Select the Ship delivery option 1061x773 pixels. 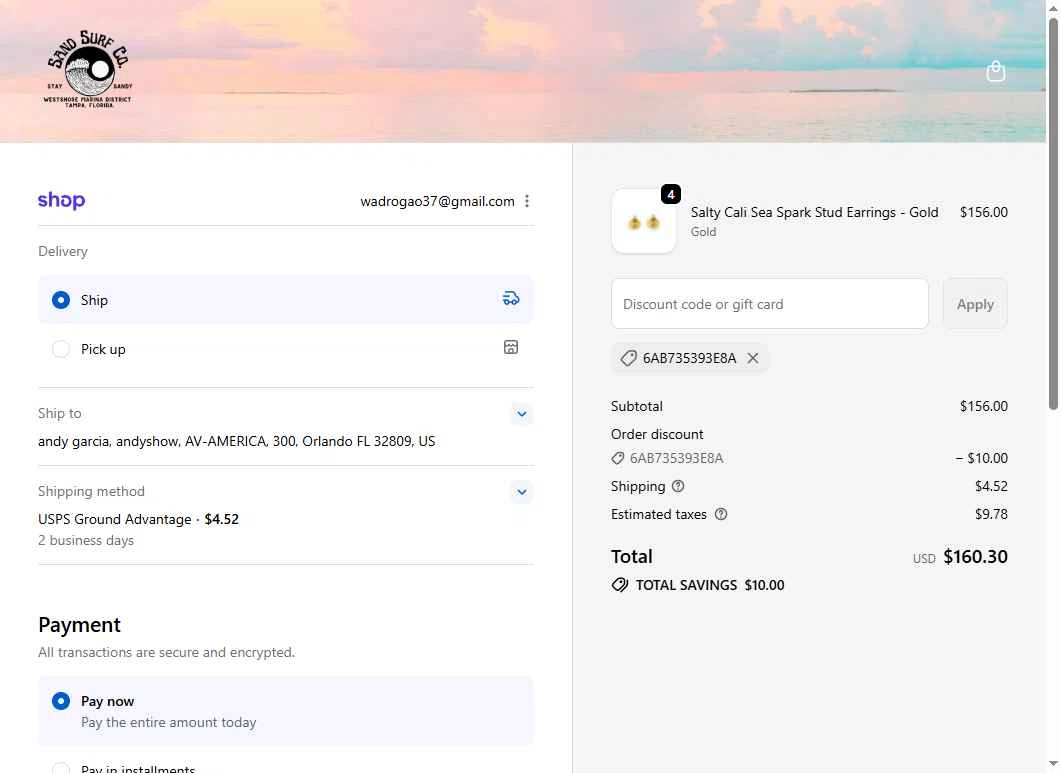click(x=61, y=300)
